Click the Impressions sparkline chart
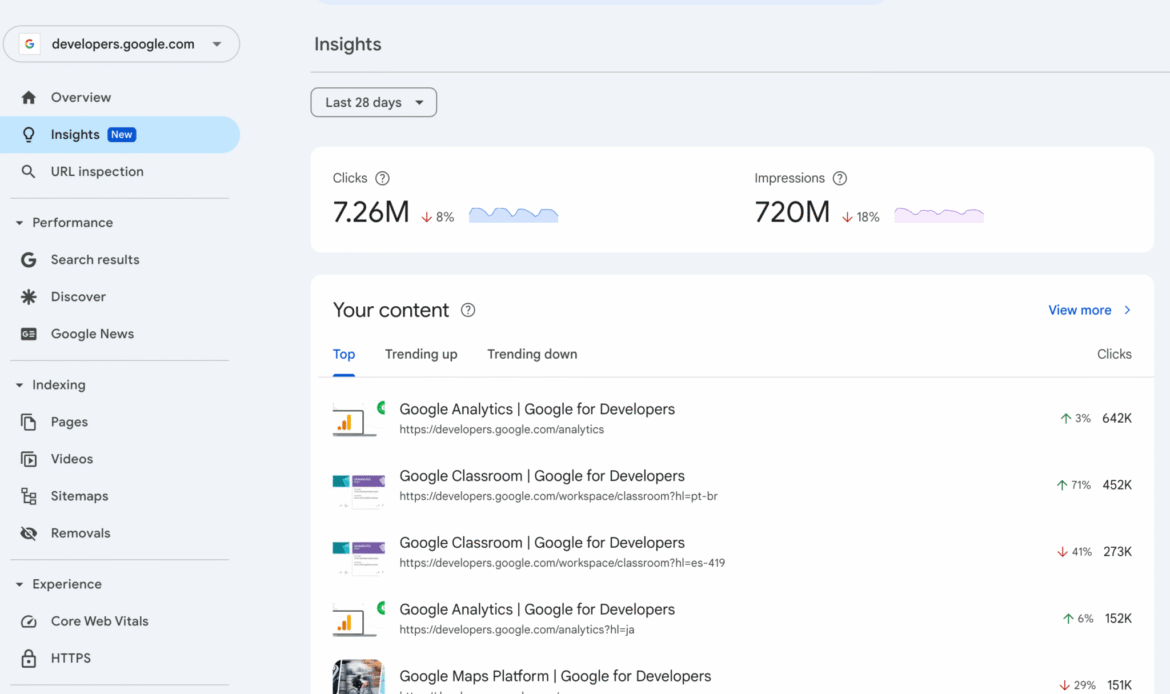This screenshot has width=1170, height=694. (x=939, y=215)
